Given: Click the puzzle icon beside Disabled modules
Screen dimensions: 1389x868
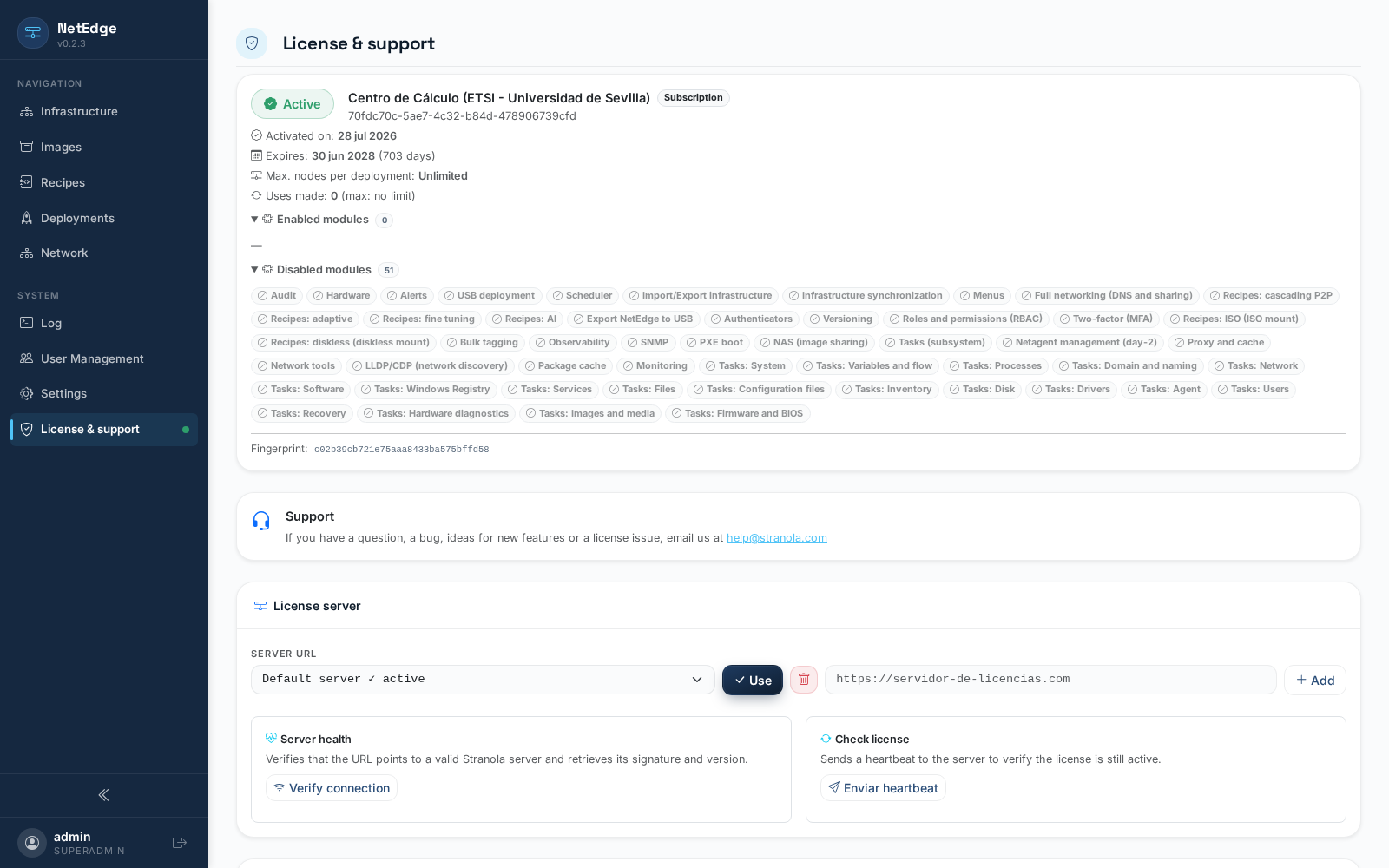Looking at the screenshot, I should (x=268, y=270).
